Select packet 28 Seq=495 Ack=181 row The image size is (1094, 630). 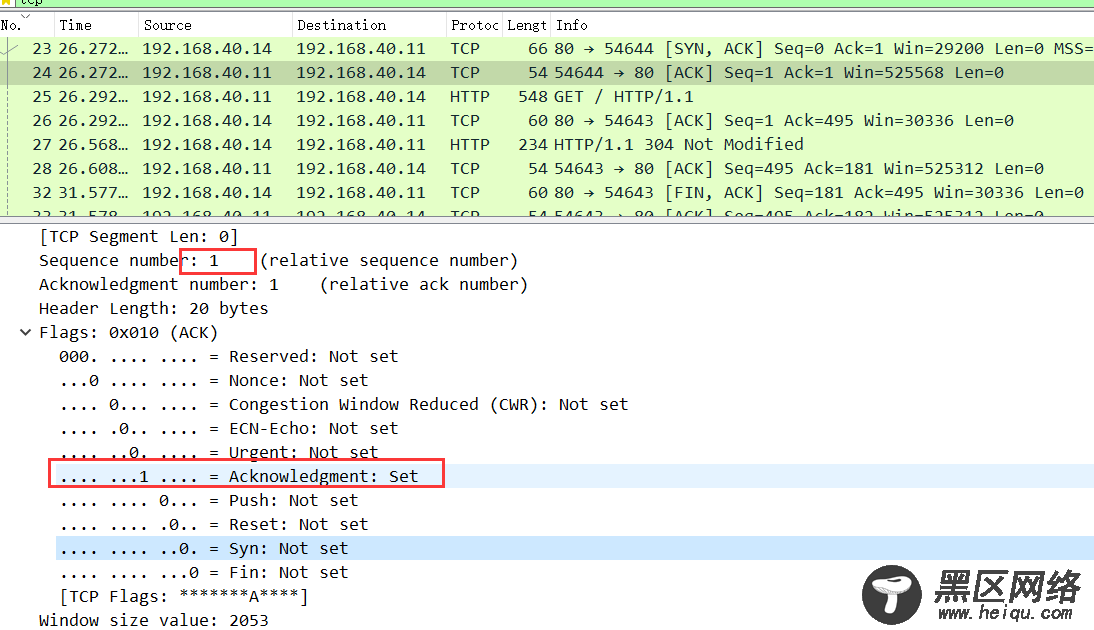(547, 169)
